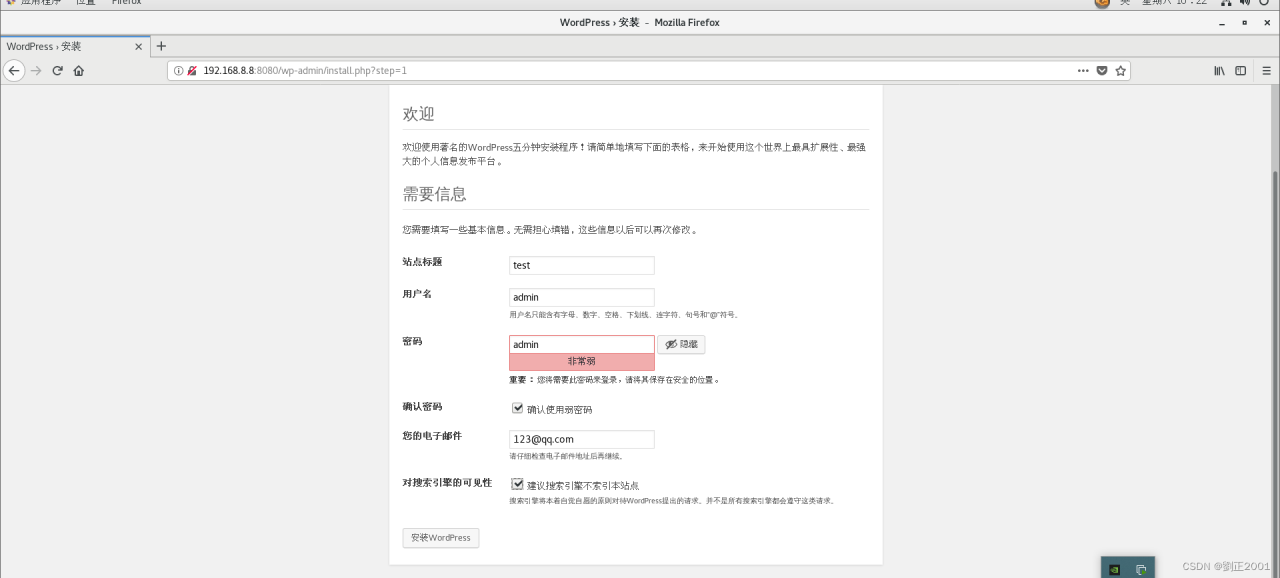
Task: Click the 非常弱 password strength meter
Action: pos(581,361)
